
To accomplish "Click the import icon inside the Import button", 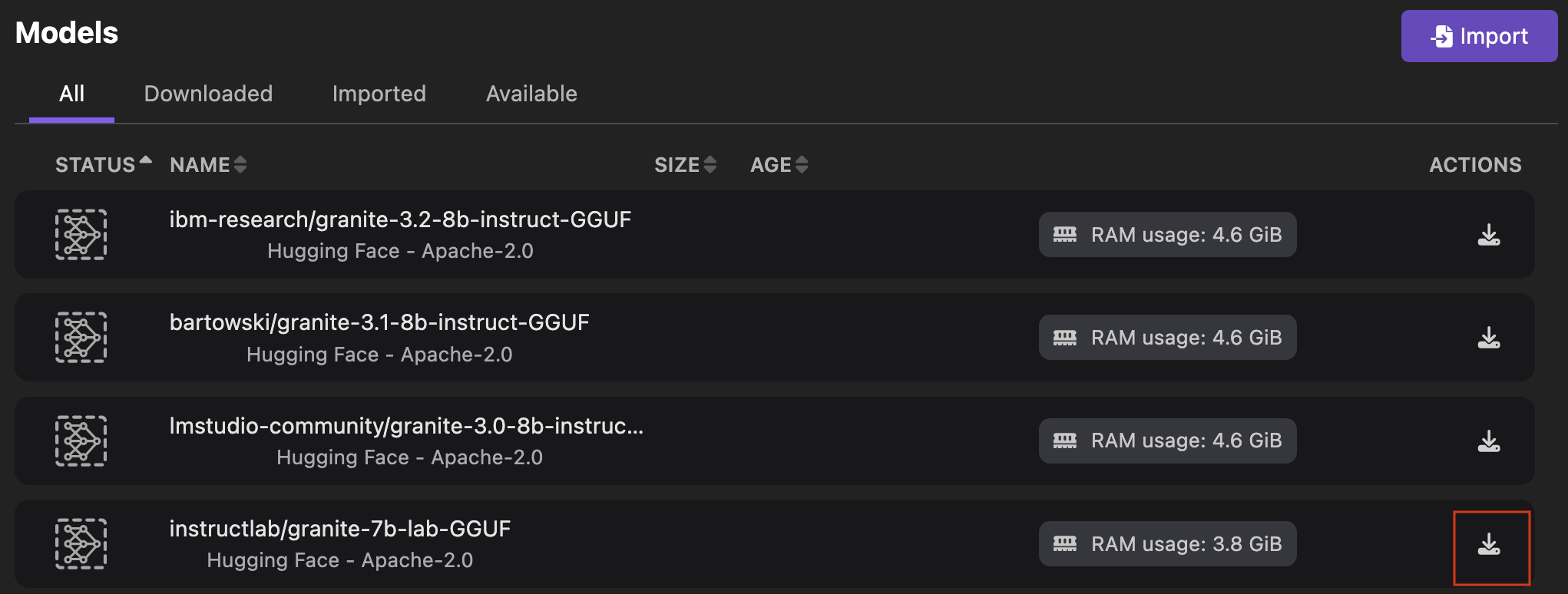I will click(x=1441, y=35).
